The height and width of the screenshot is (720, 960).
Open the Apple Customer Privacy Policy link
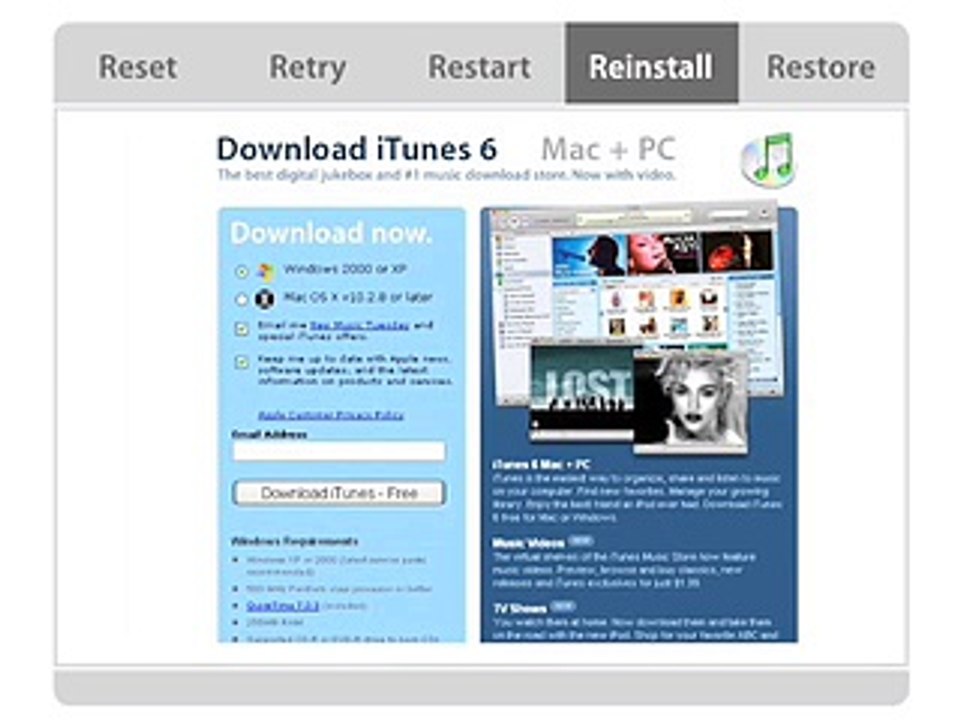(331, 415)
